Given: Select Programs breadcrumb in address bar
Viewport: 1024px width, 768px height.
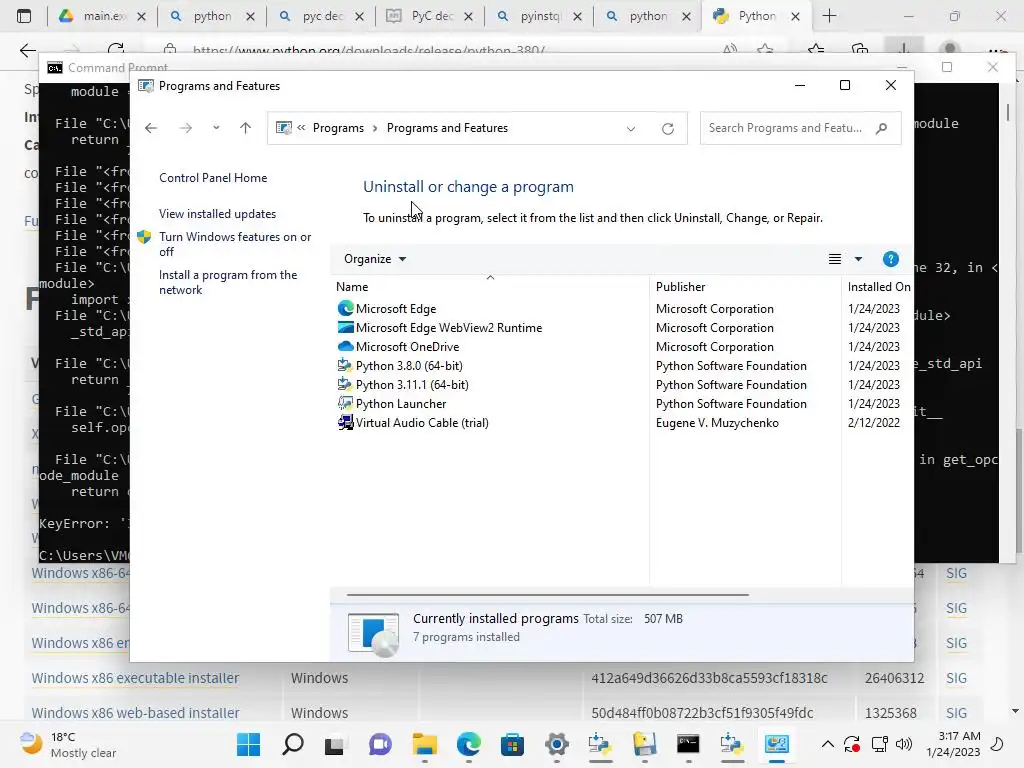Looking at the screenshot, I should (338, 128).
